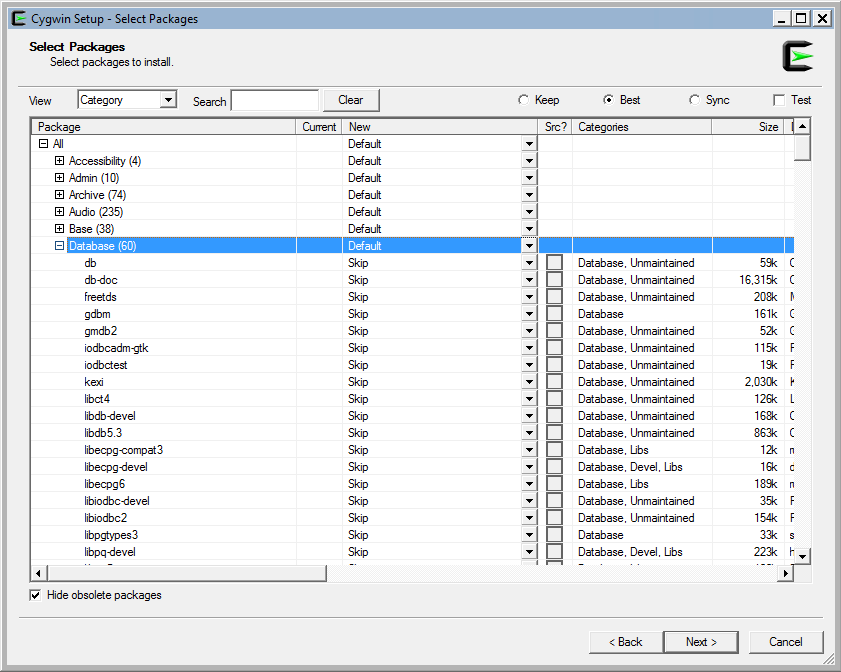The height and width of the screenshot is (672, 841).
Task: Click the Clear search button
Action: [x=351, y=100]
